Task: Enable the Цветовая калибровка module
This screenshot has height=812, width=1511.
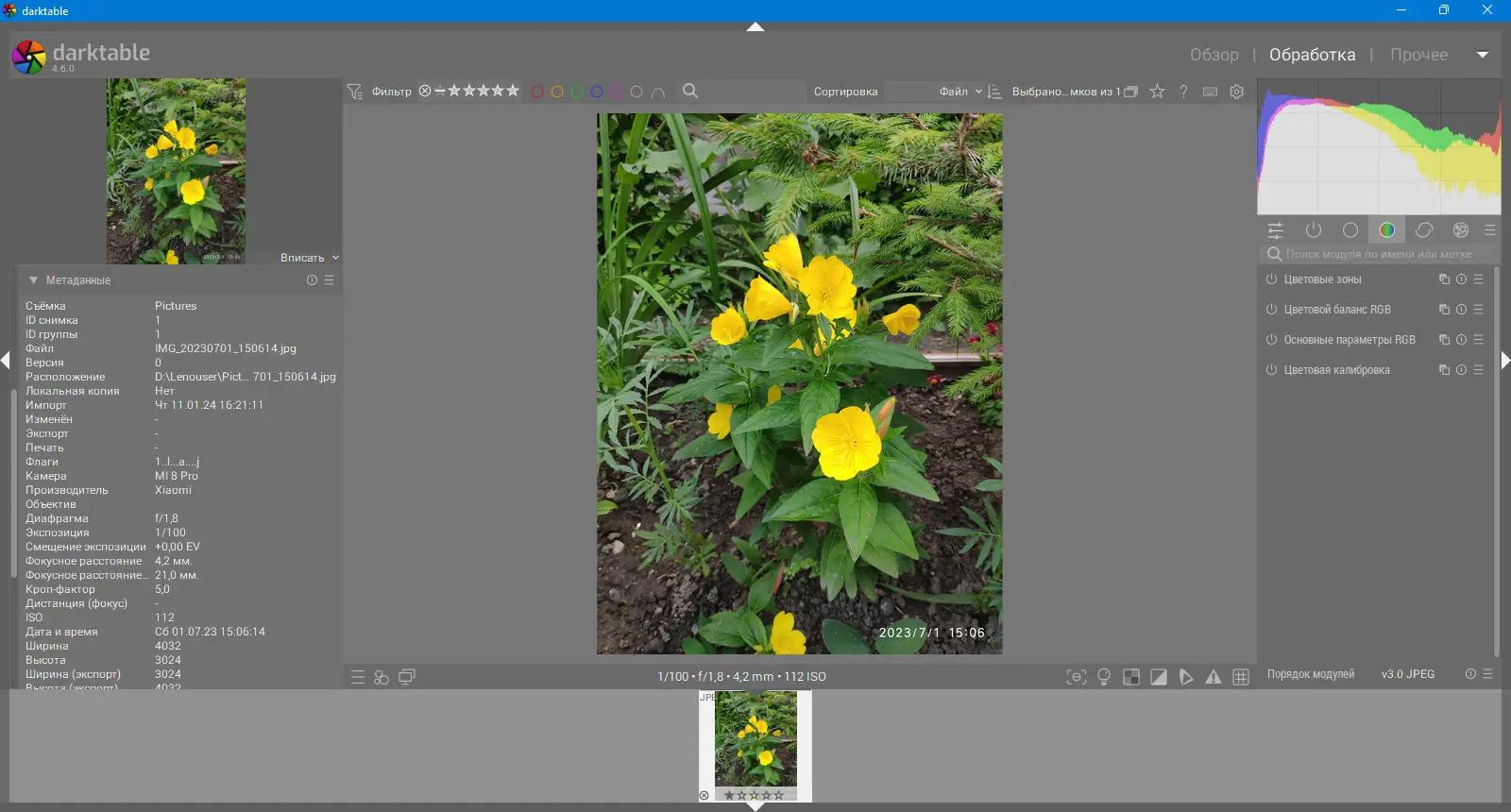Action: (1272, 370)
